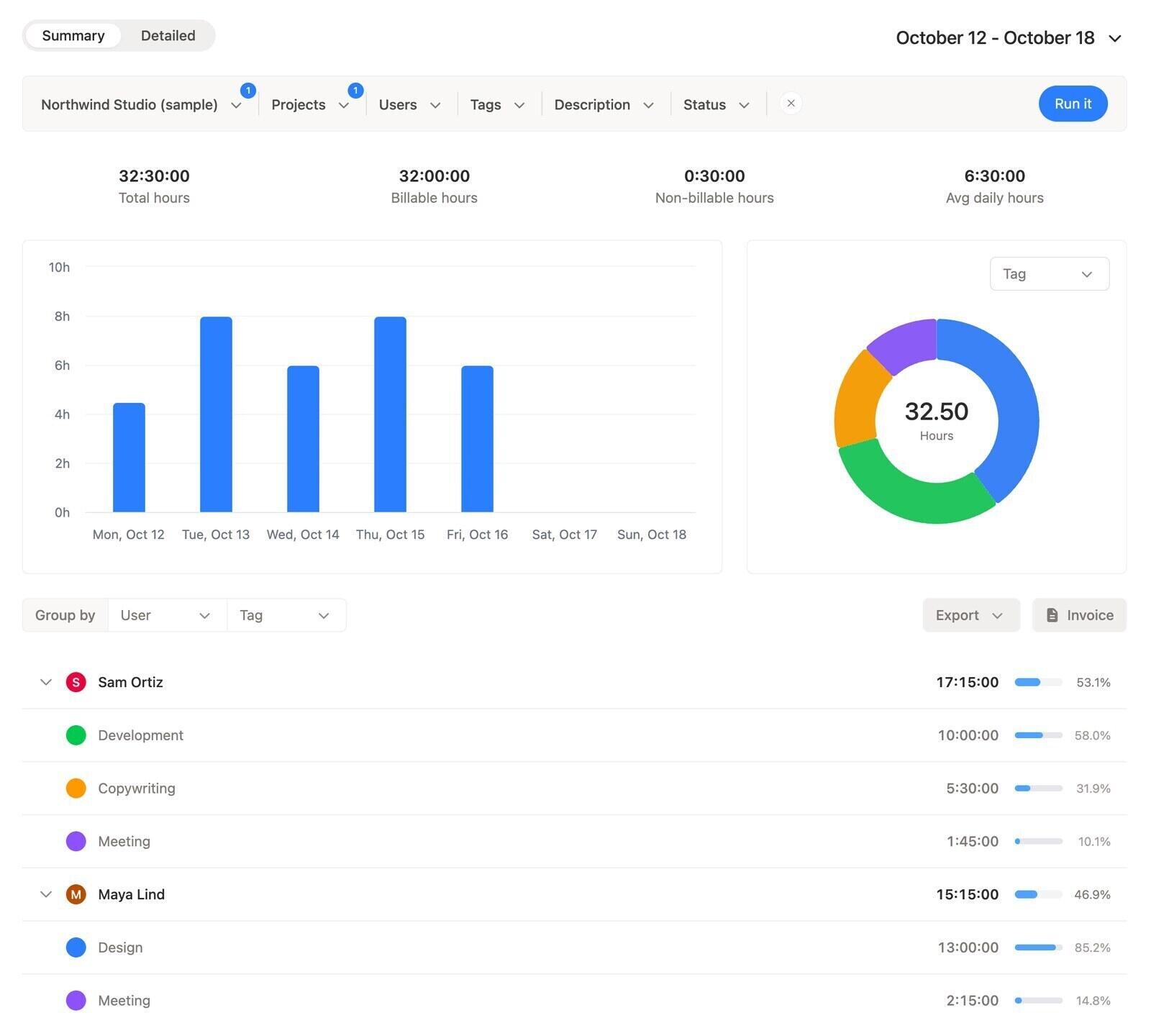Open the Tag dropdown above the donut chart
The height and width of the screenshot is (1036, 1151).
[x=1049, y=274]
